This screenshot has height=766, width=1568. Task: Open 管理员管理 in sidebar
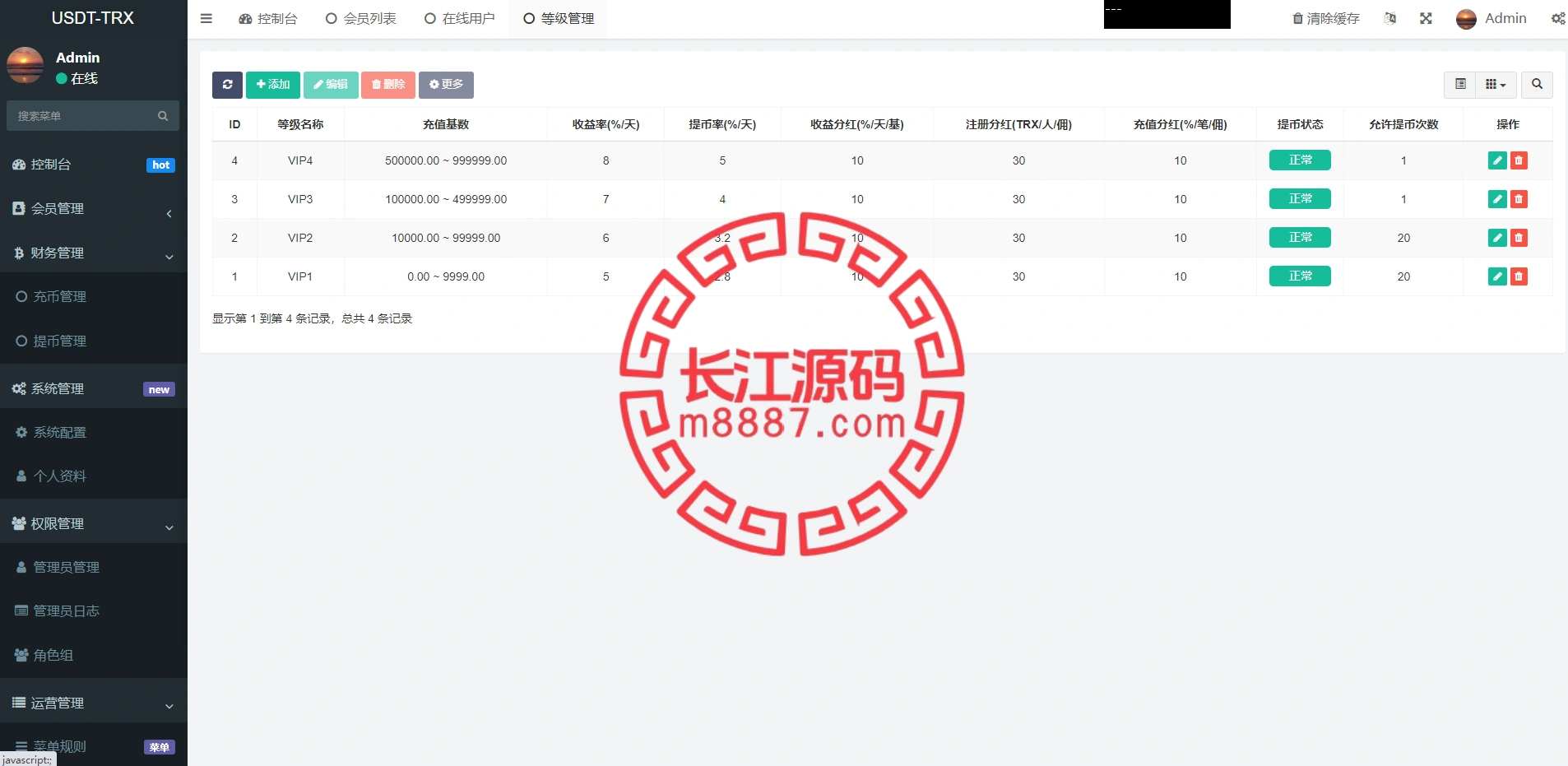point(94,568)
